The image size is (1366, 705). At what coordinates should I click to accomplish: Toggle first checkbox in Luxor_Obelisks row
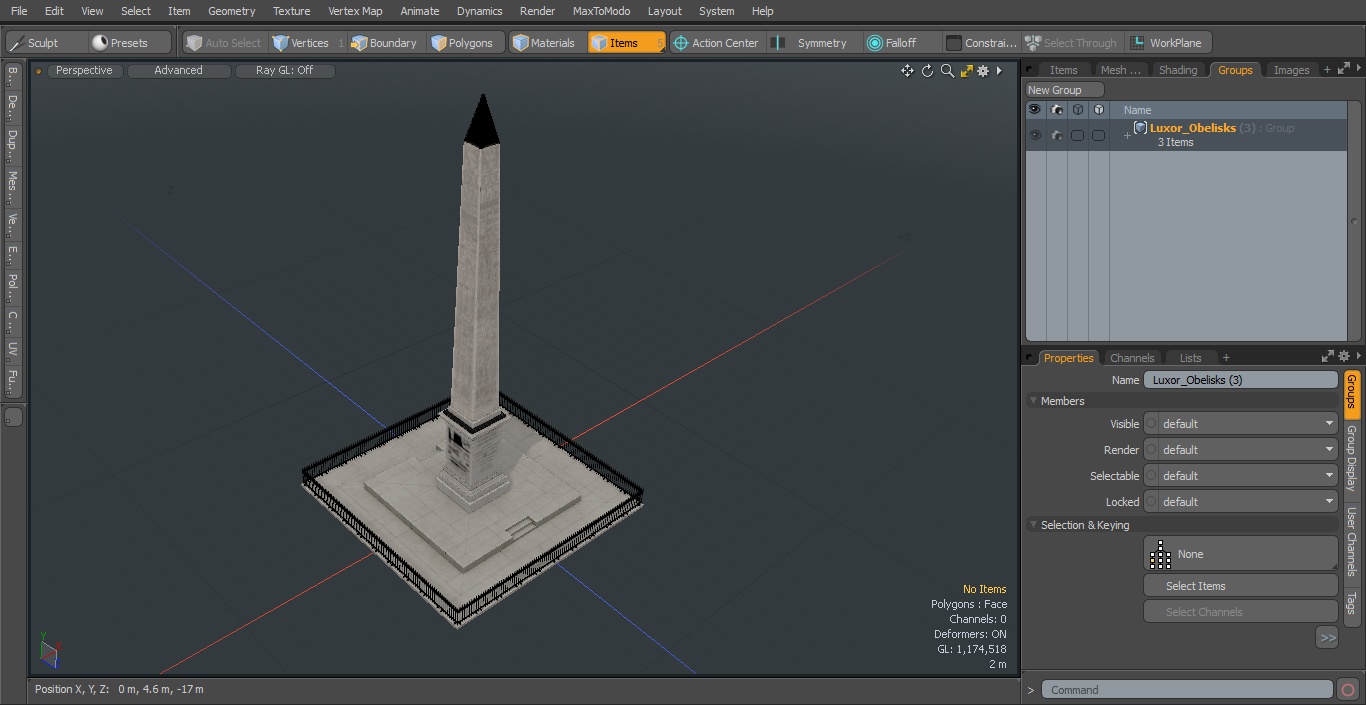tap(1078, 135)
